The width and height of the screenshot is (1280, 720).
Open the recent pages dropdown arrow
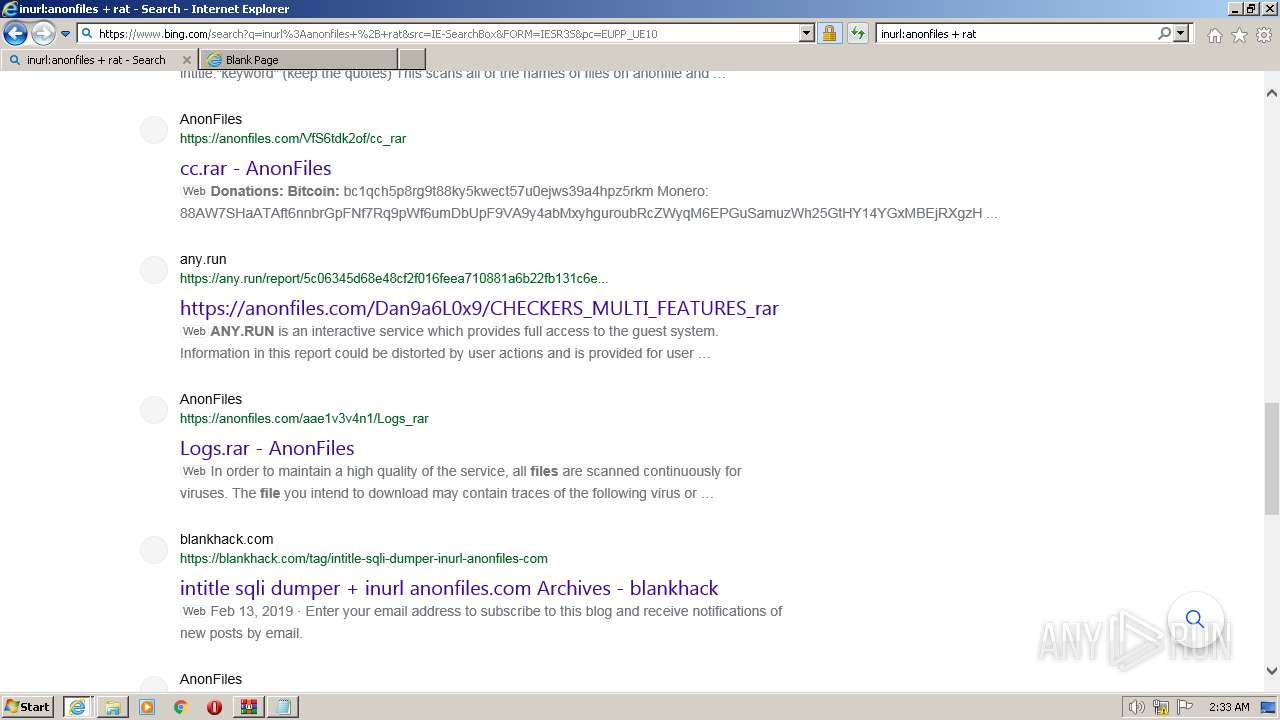(x=65, y=34)
